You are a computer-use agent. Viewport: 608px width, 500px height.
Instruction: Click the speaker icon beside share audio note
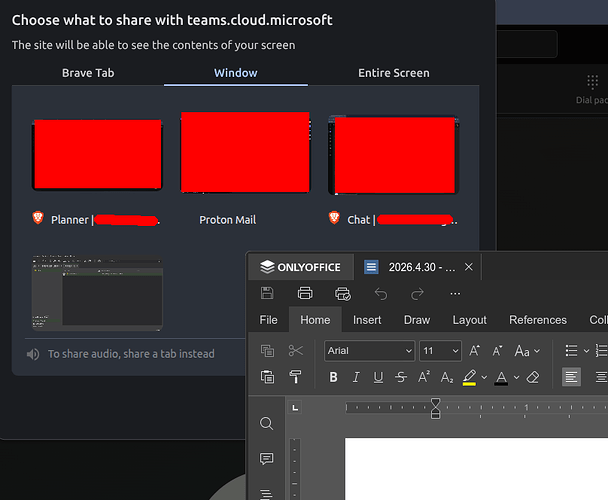point(33,354)
